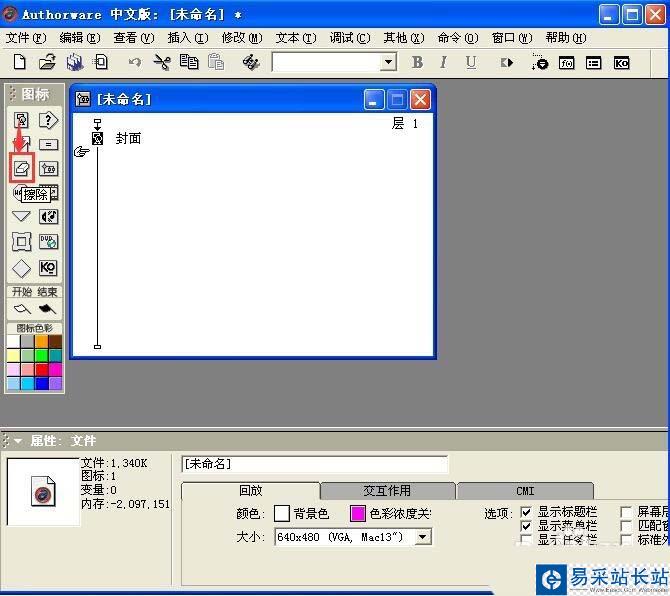Select the Erase icon in palette
Image resolution: width=670 pixels, height=596 pixels.
(21, 169)
